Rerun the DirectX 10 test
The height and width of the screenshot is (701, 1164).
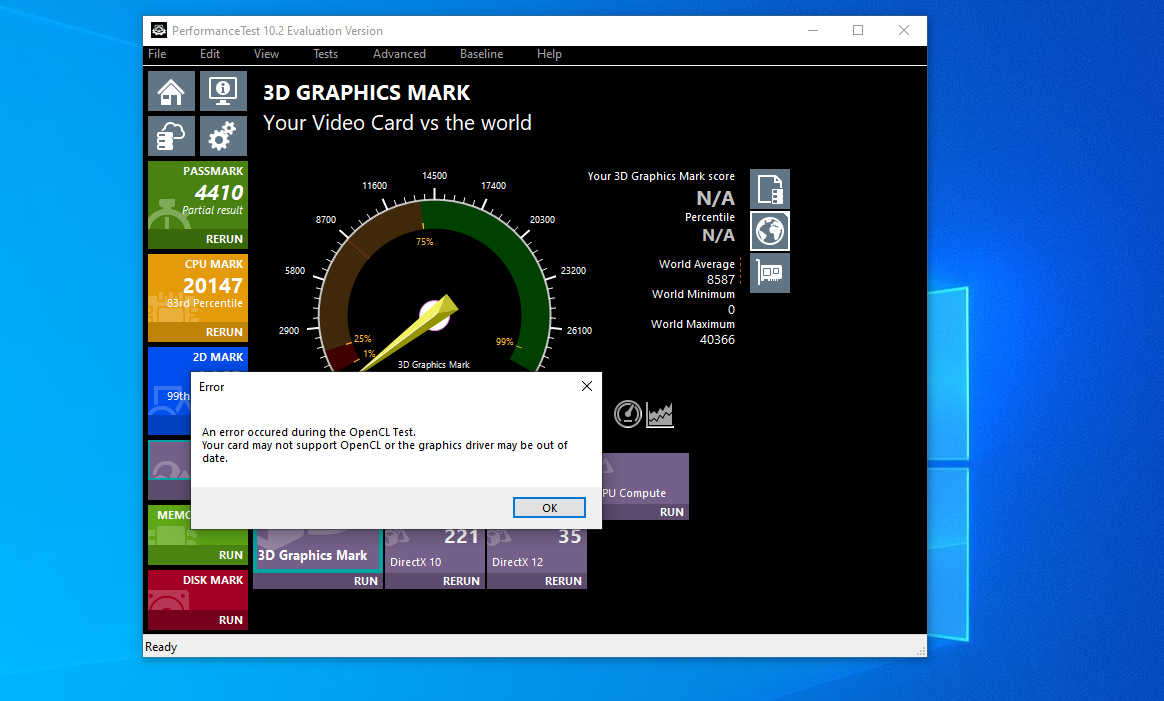[461, 581]
